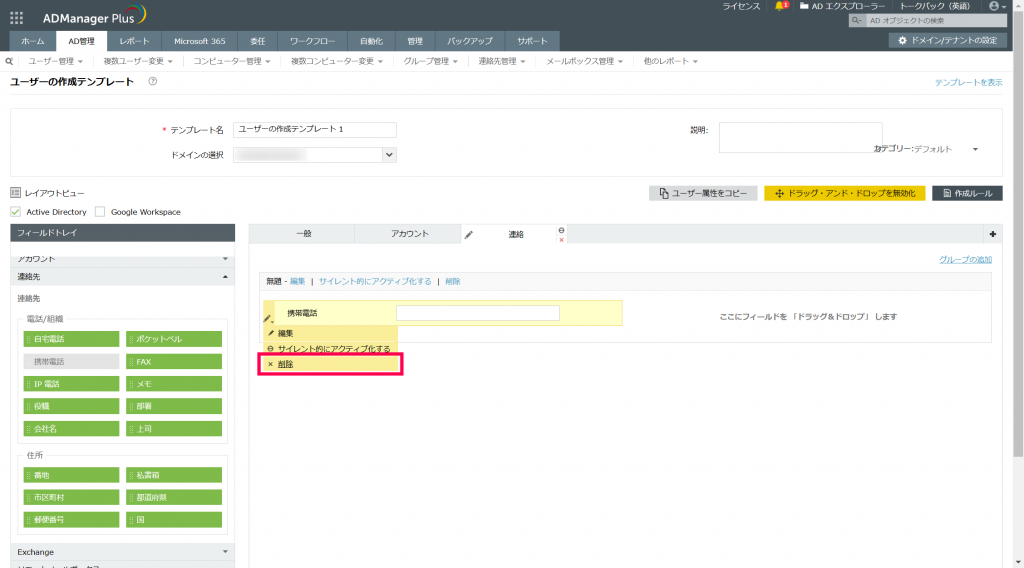This screenshot has width=1024, height=568.
Task: Click the template name input field
Action: click(315, 129)
